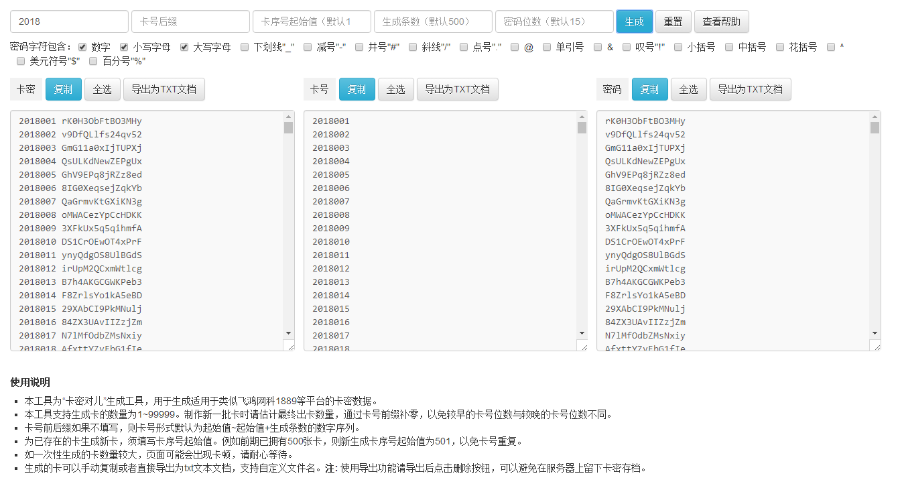Click the card prefix field containing 2018
The image size is (900, 488).
[69, 22]
